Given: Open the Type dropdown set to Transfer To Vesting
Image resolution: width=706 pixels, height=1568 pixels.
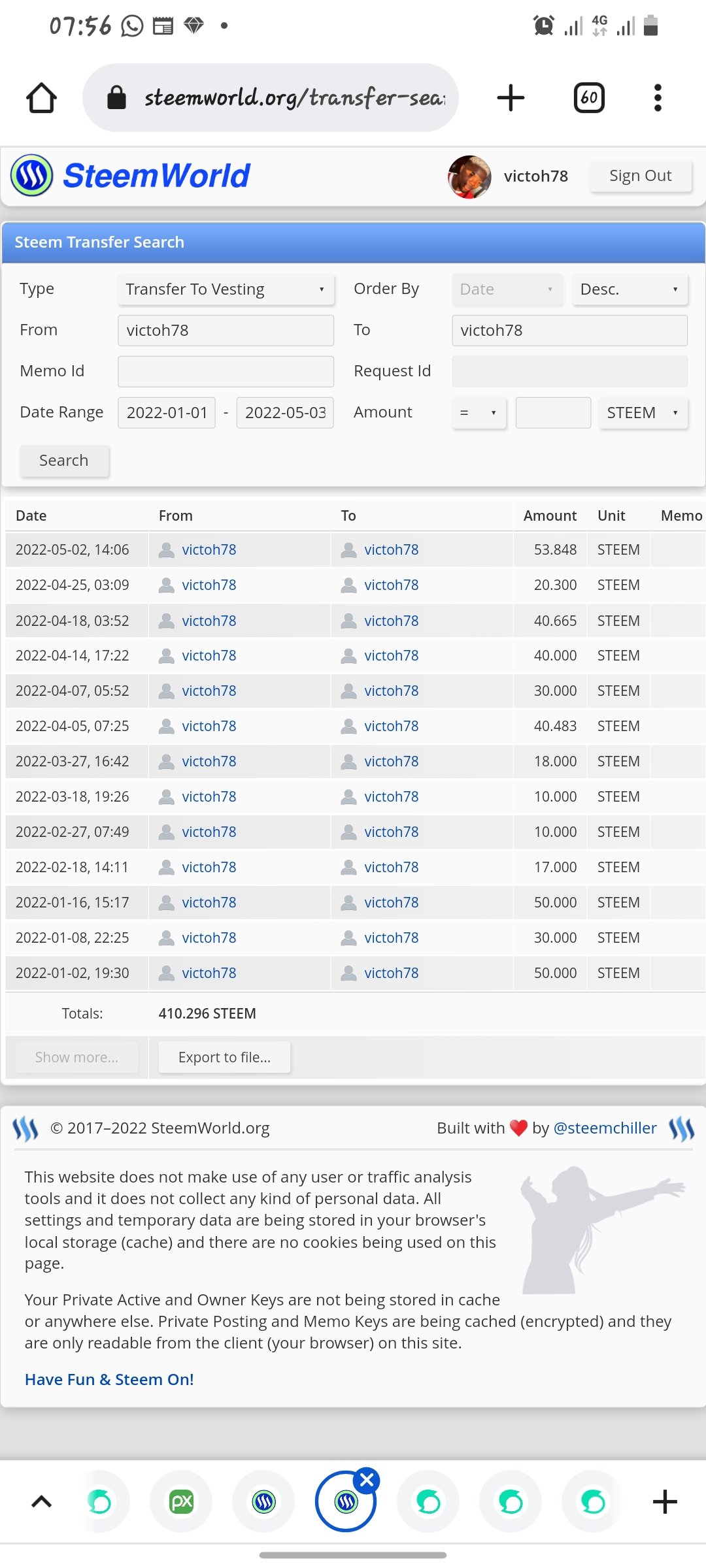Looking at the screenshot, I should pyautogui.click(x=226, y=289).
